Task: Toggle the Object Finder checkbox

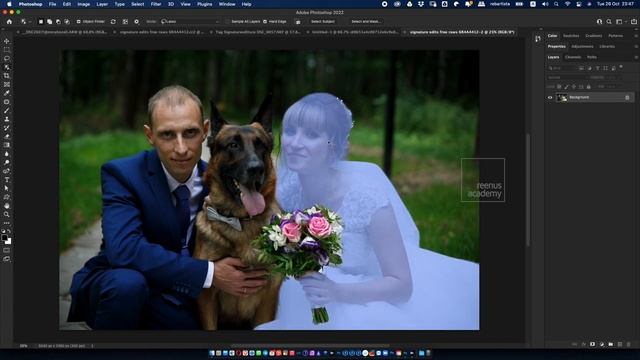Action: coord(78,22)
